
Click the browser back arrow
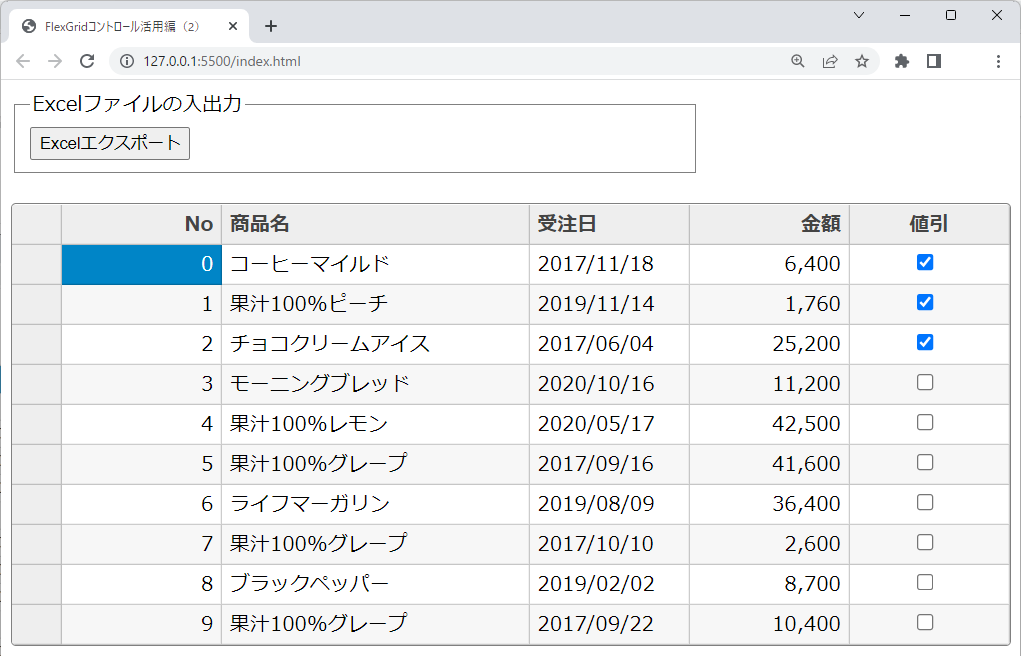(x=23, y=61)
